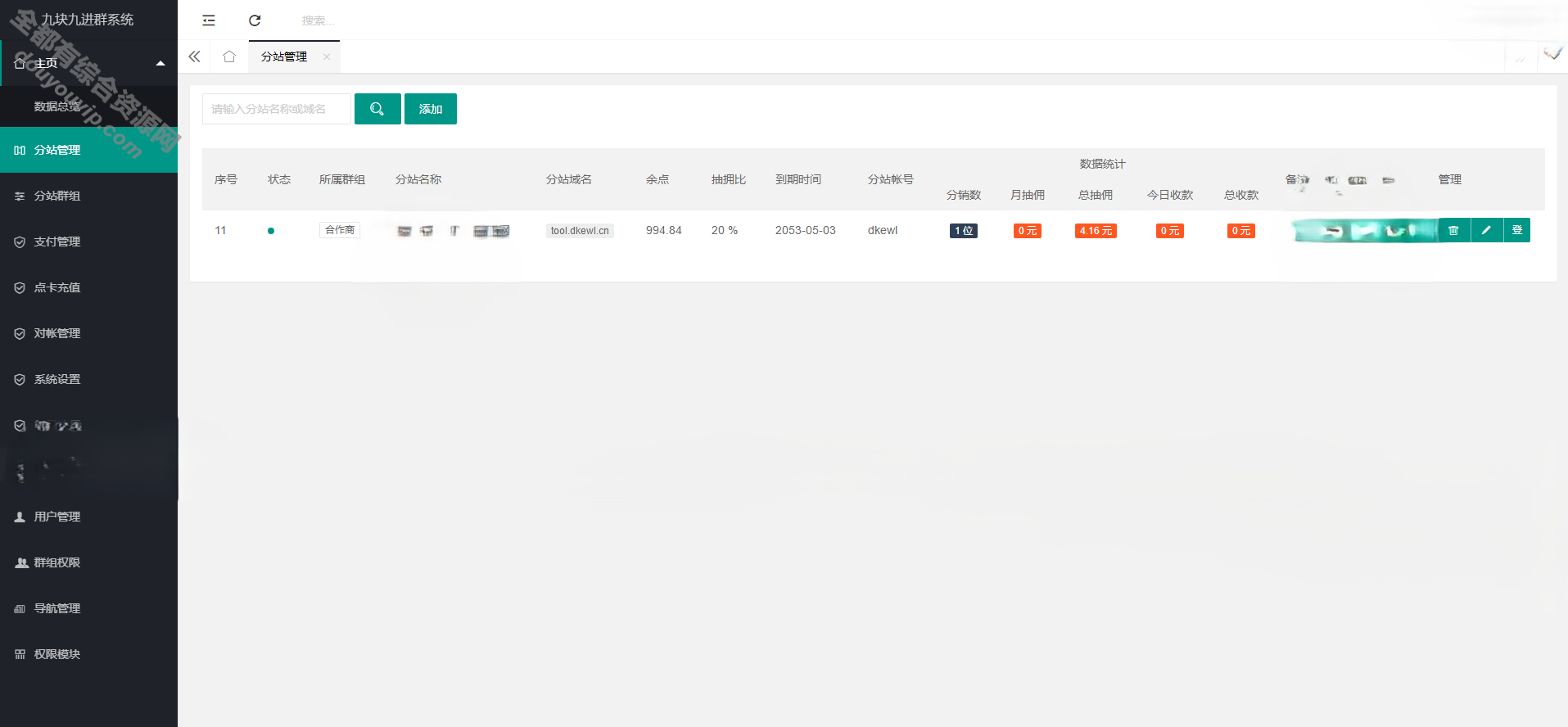This screenshot has width=1568, height=727.
Task: Open 导航管理 in sidebar
Action: 88,608
